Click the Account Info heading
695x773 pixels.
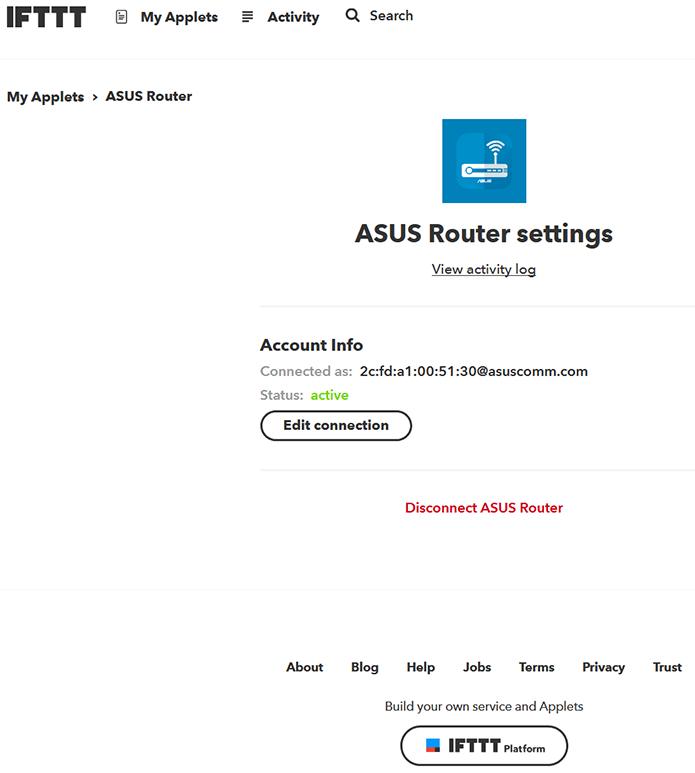[x=312, y=345]
